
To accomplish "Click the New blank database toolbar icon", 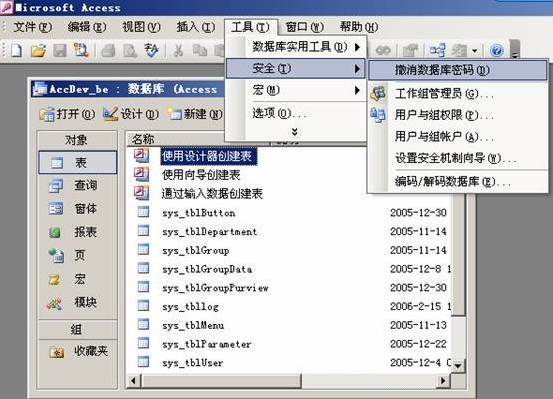I will coord(17,50).
